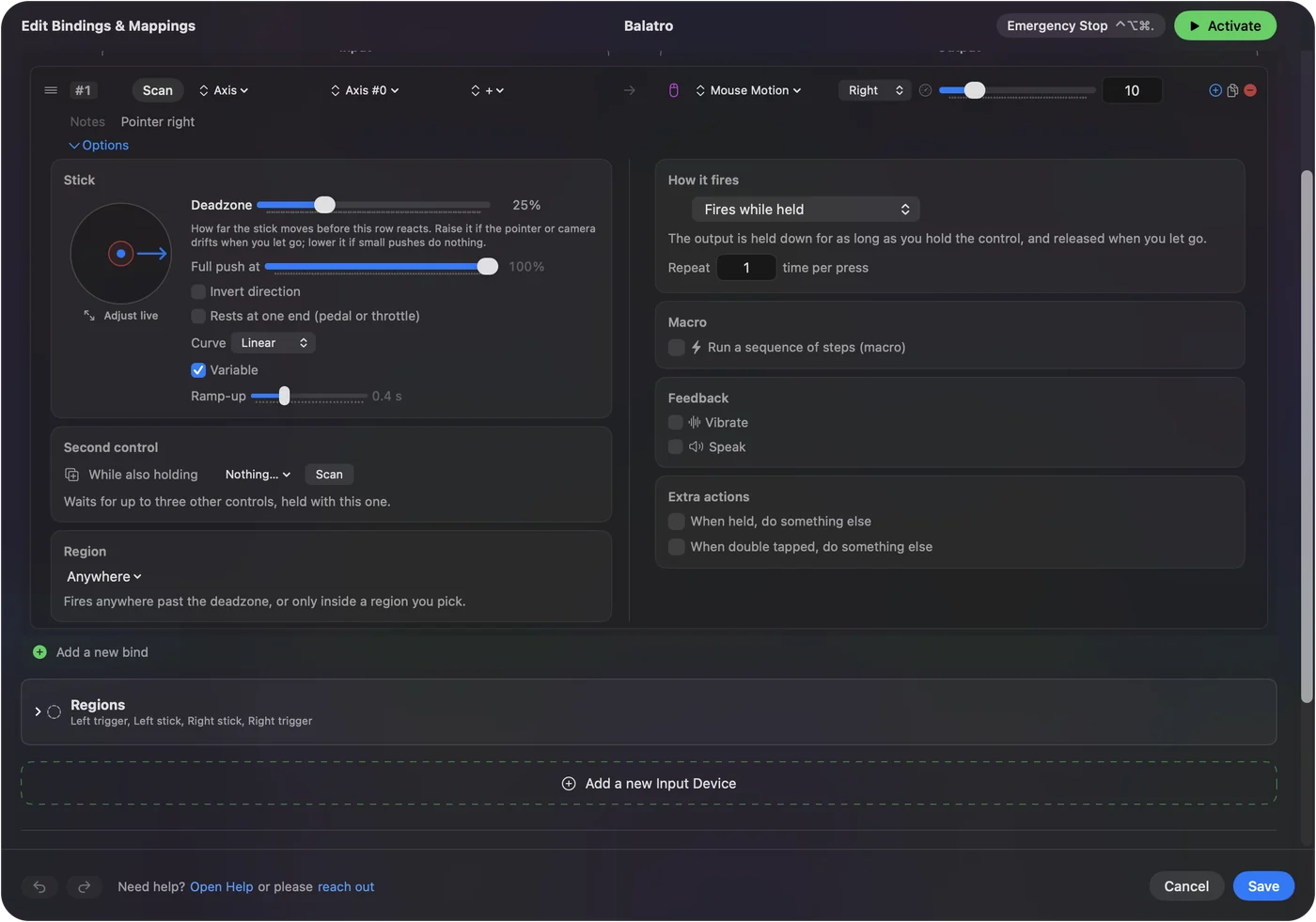This screenshot has width=1316, height=922.
Task: Uncheck the Variable checkbox
Action: click(198, 370)
